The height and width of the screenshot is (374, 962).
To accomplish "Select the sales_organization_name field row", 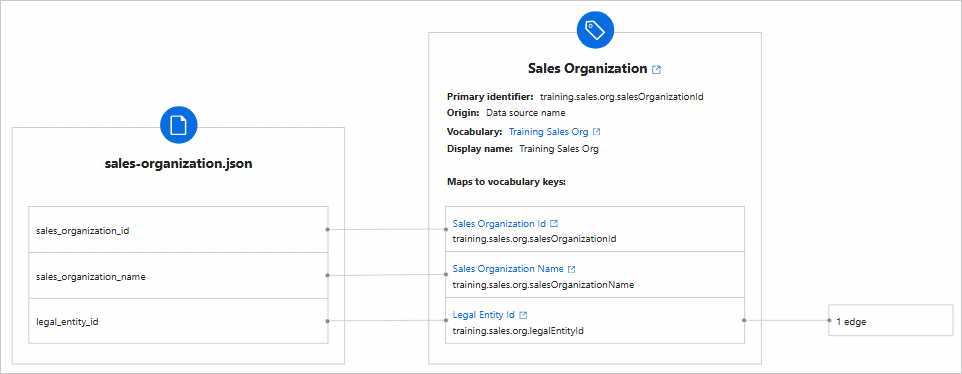I will 179,276.
